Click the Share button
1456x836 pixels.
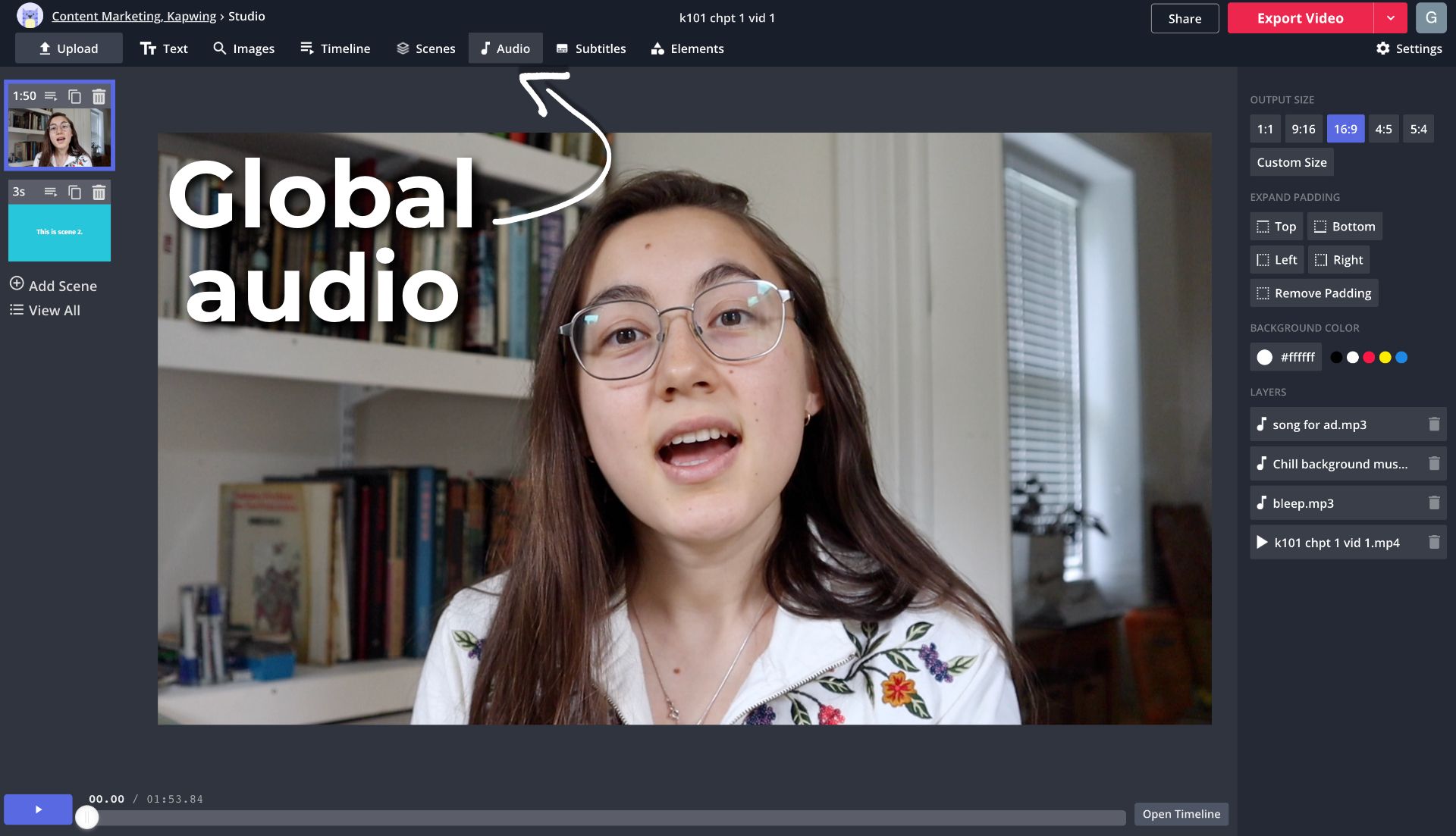click(x=1184, y=18)
